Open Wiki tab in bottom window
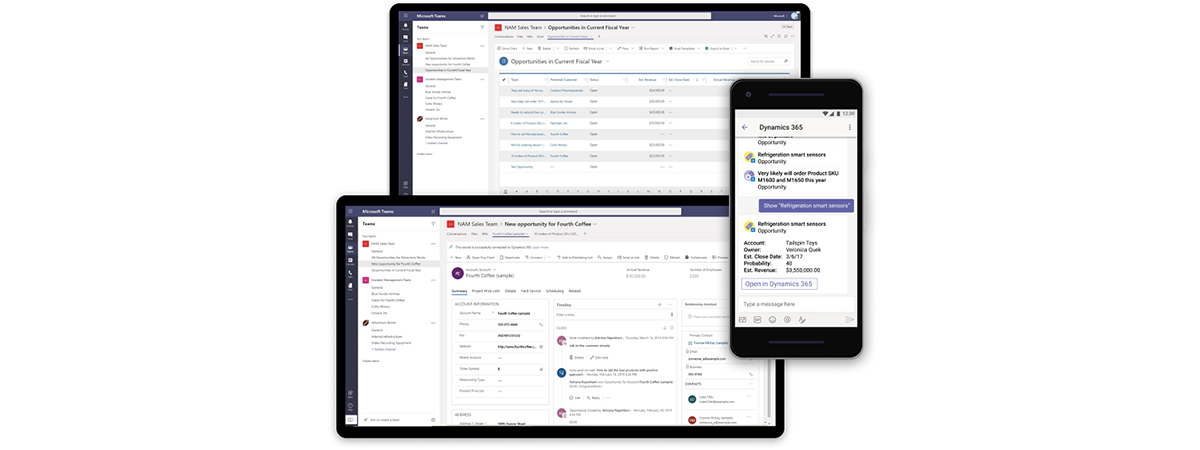This screenshot has width=1200, height=450. coord(484,233)
